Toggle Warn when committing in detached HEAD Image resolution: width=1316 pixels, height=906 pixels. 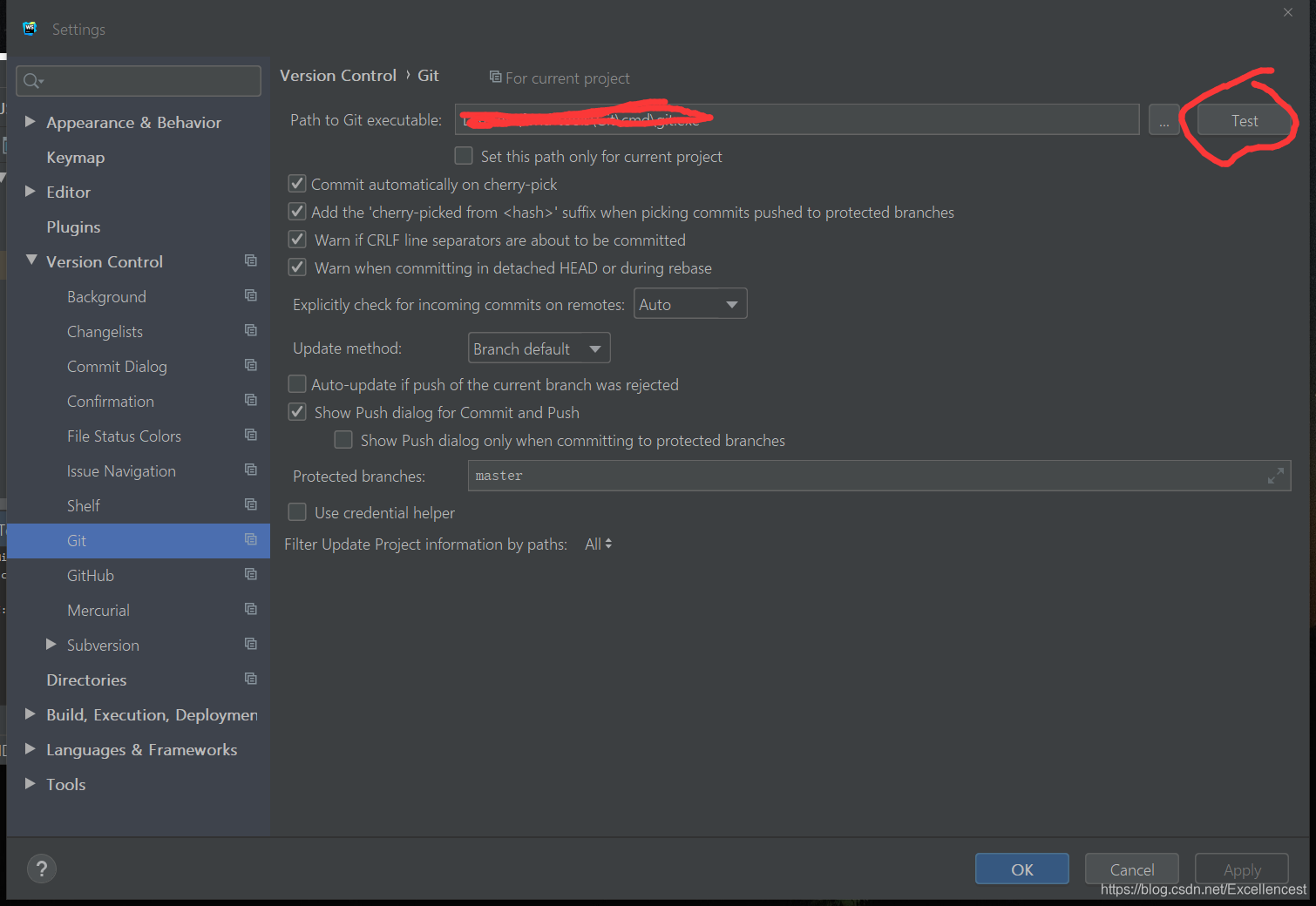(297, 267)
